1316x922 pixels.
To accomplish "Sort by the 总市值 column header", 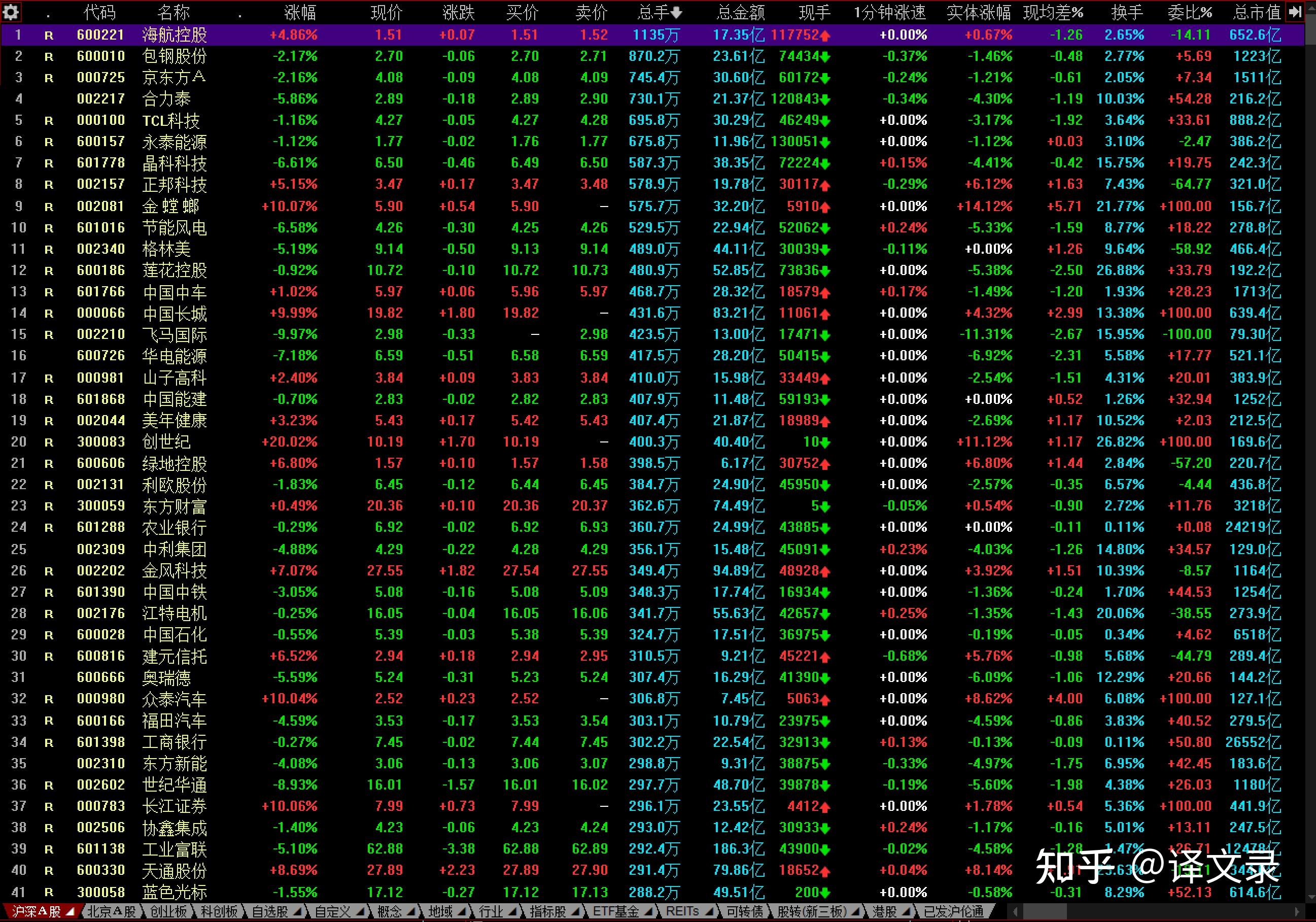I will tap(1257, 12).
